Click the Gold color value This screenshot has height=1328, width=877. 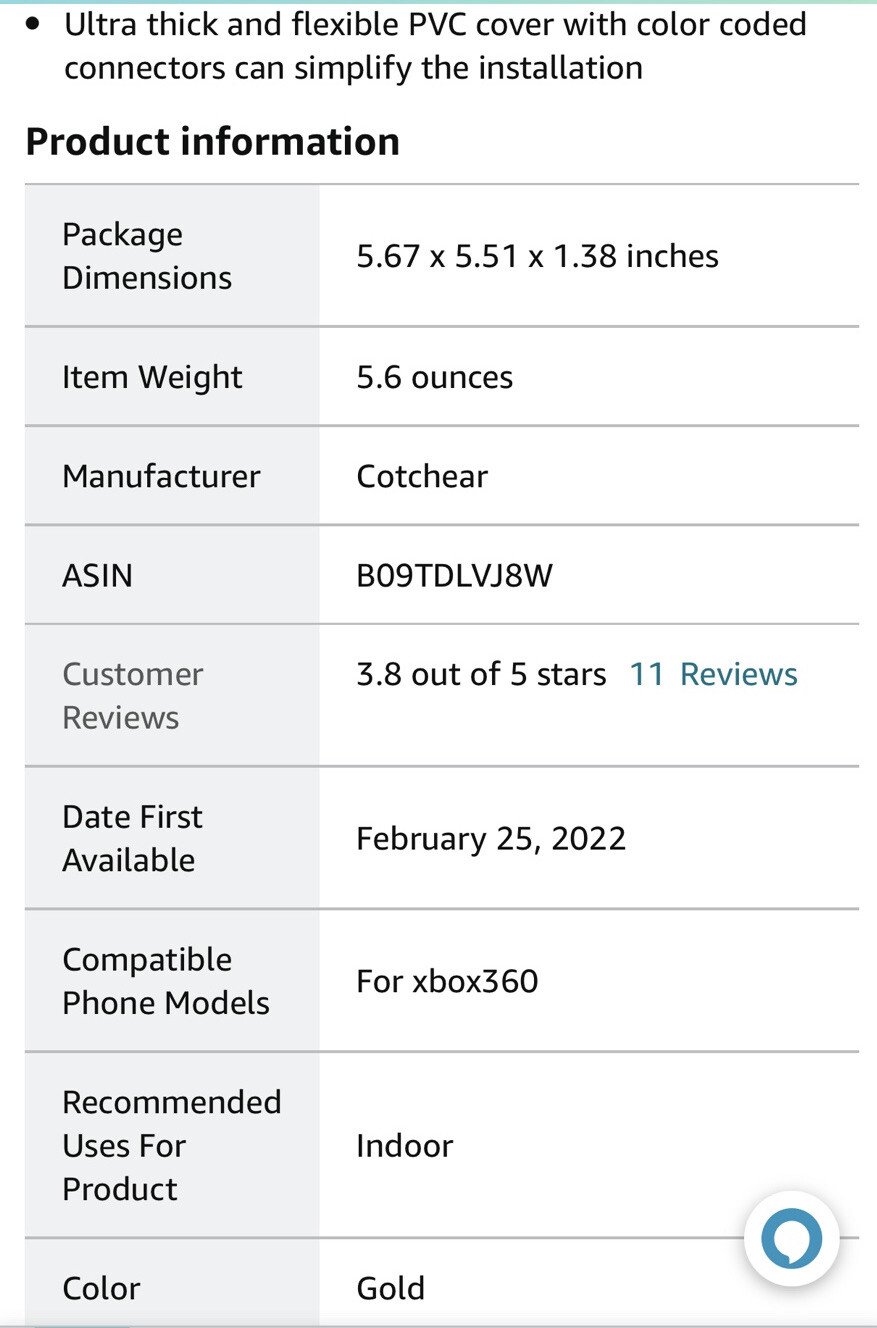tap(391, 1288)
